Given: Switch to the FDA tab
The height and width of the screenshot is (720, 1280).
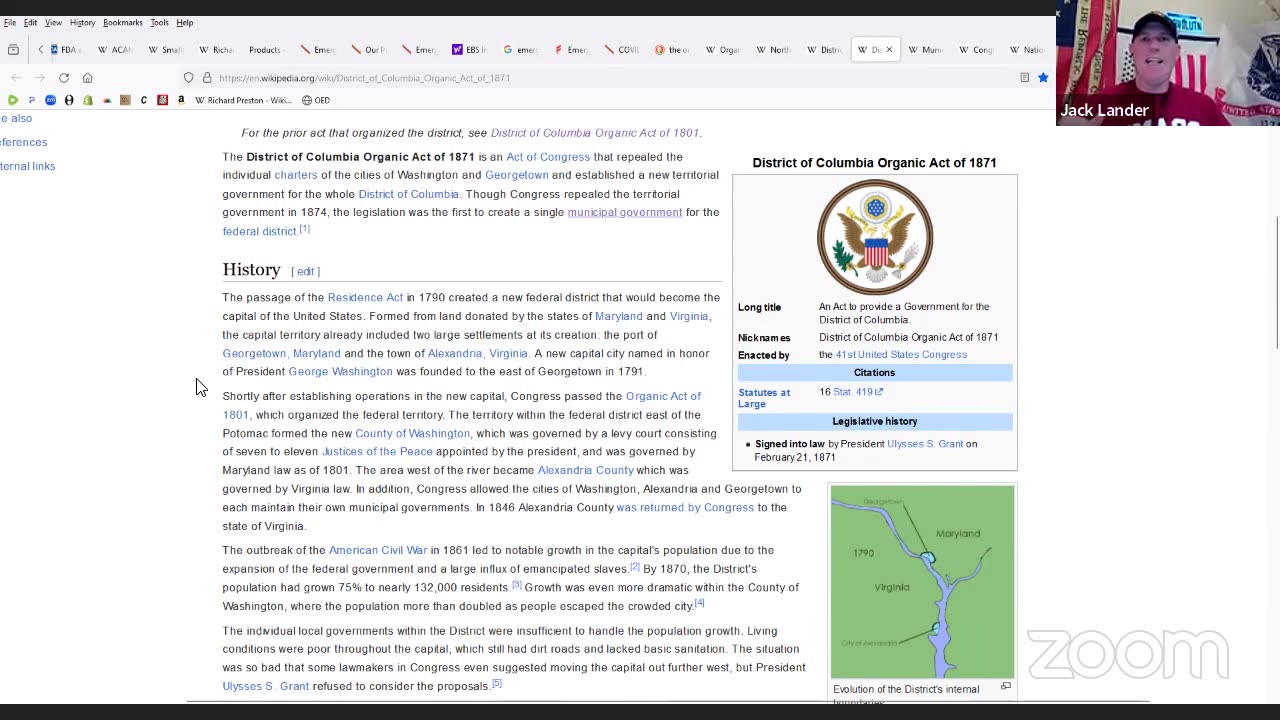Looking at the screenshot, I should pos(66,50).
